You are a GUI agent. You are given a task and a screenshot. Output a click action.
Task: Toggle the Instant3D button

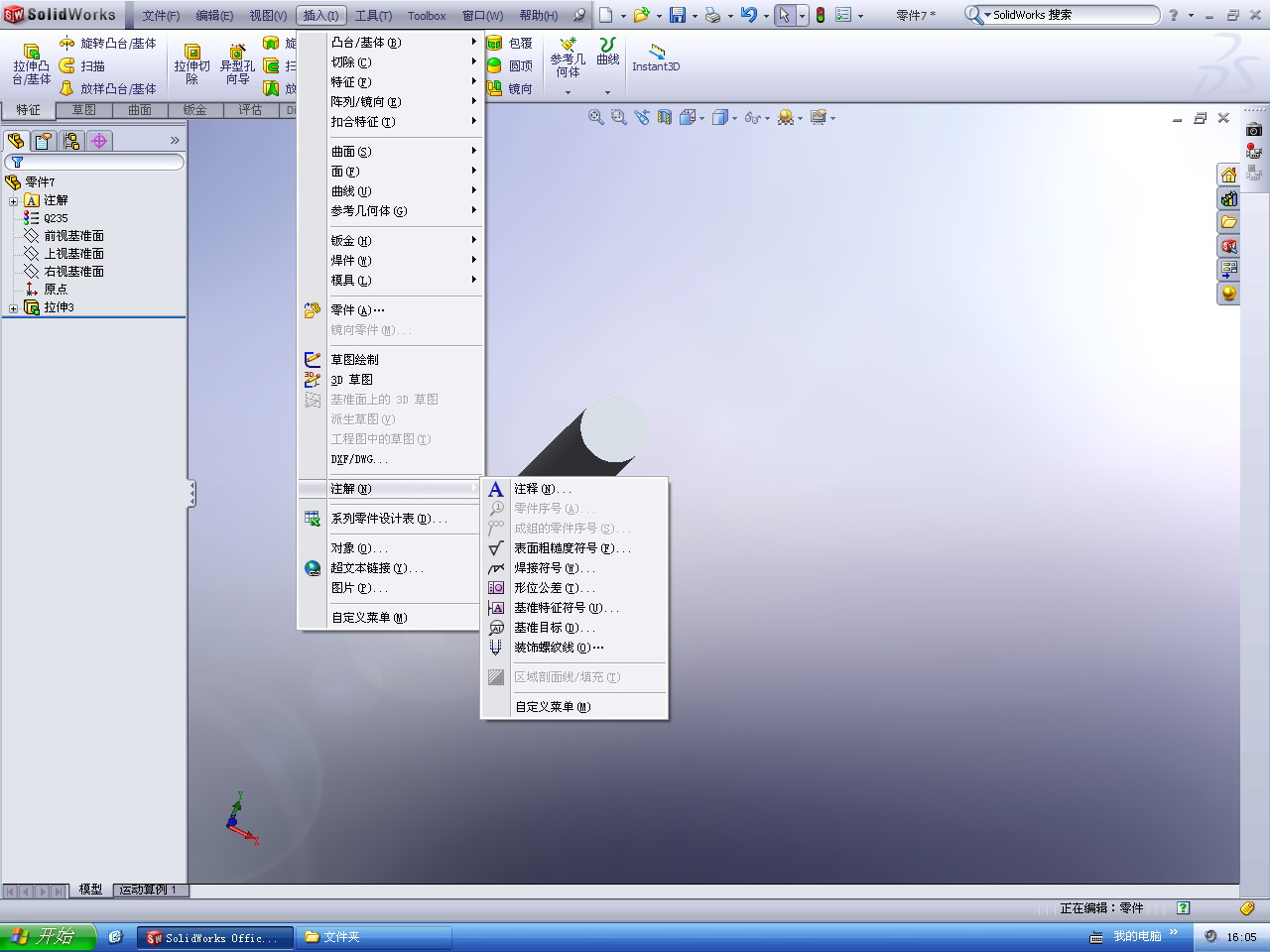[x=656, y=58]
